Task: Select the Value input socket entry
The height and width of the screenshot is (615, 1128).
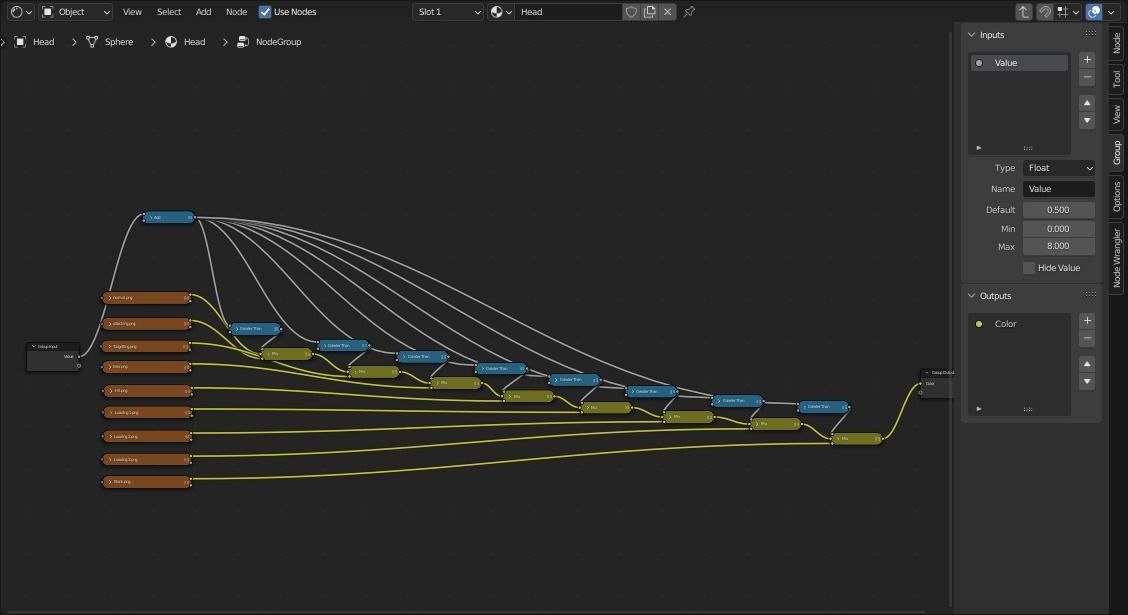Action: (1019, 63)
